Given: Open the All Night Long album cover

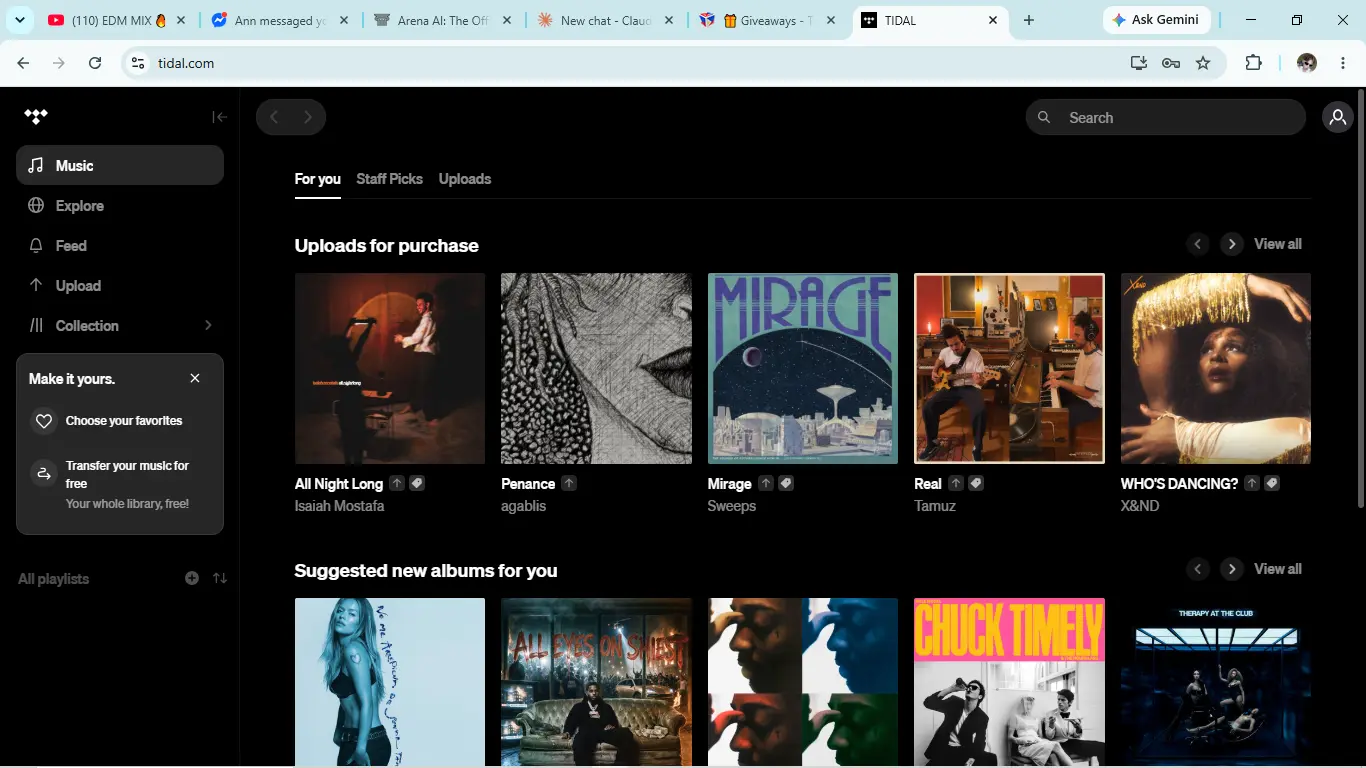Looking at the screenshot, I should [x=390, y=368].
